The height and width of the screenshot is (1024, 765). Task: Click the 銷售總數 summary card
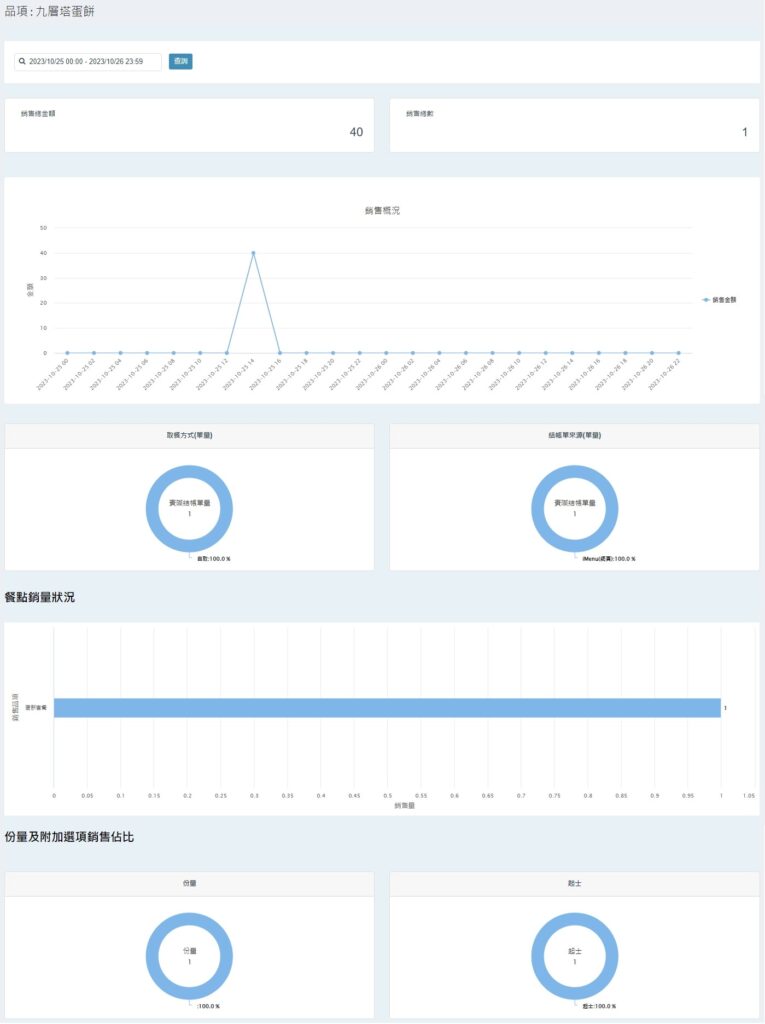click(574, 125)
